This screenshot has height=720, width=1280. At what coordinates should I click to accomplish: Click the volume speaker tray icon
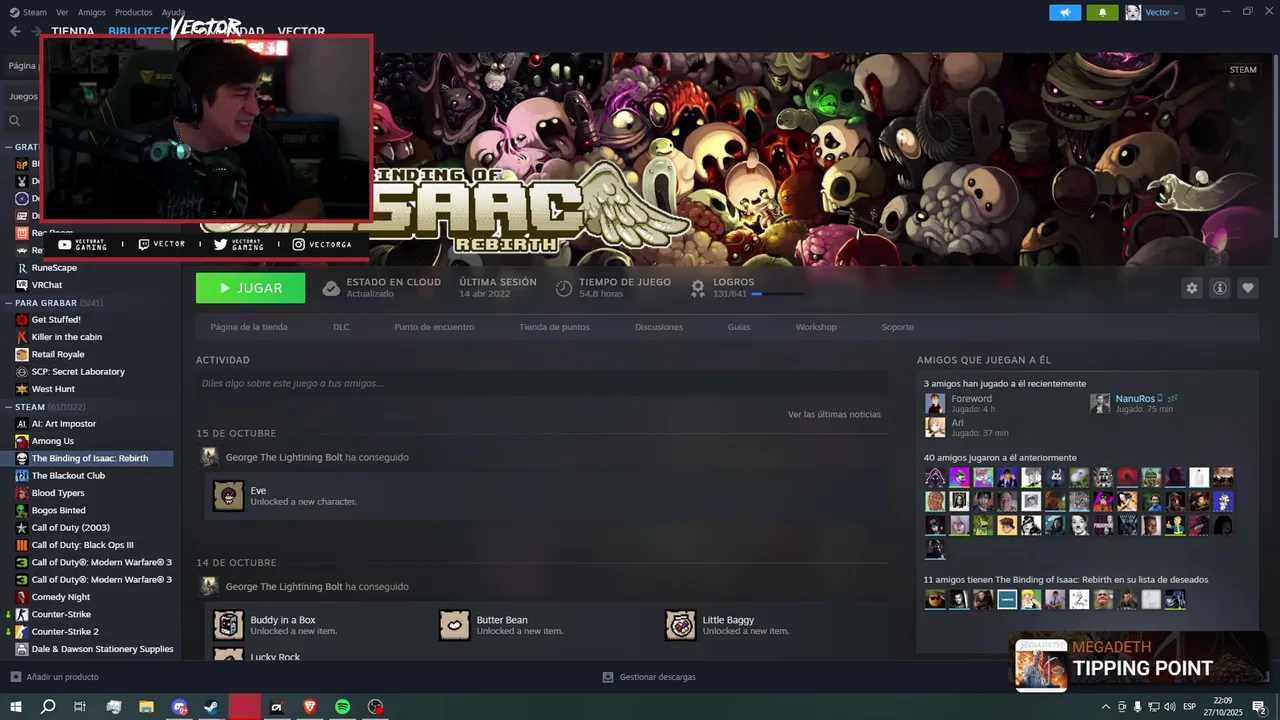point(1169,707)
